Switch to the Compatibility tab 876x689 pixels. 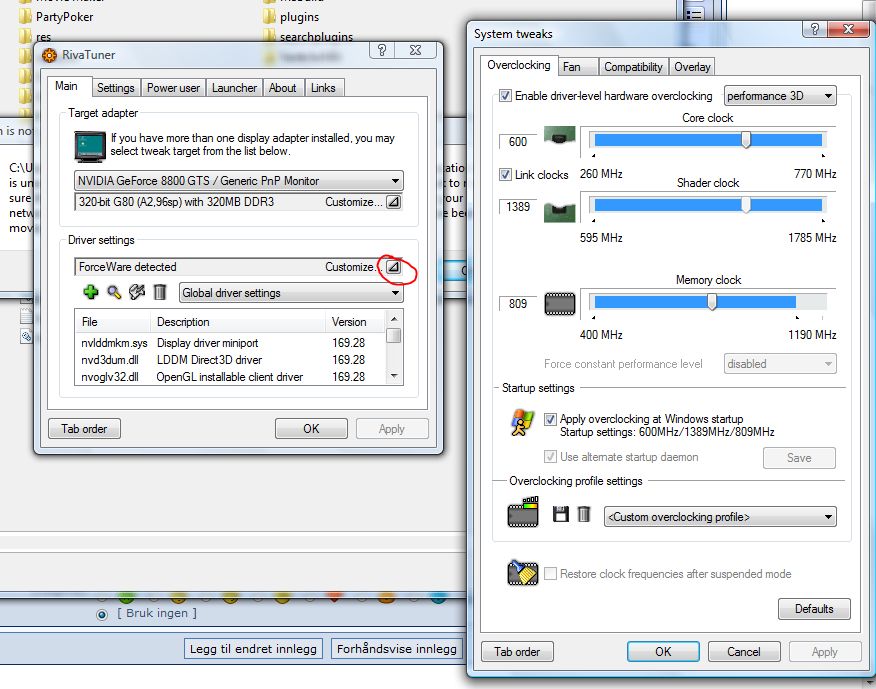tap(633, 67)
